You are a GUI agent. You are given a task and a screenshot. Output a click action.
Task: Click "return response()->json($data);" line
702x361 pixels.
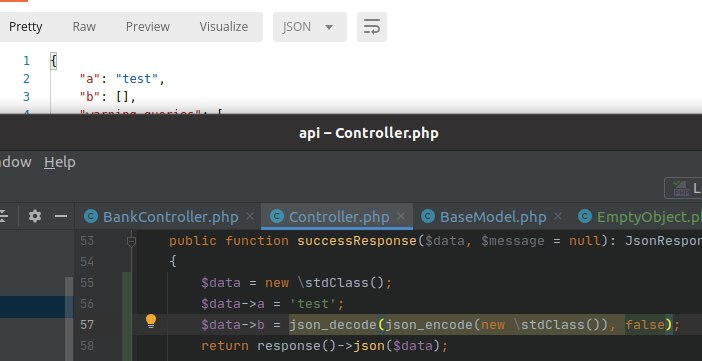(x=324, y=346)
